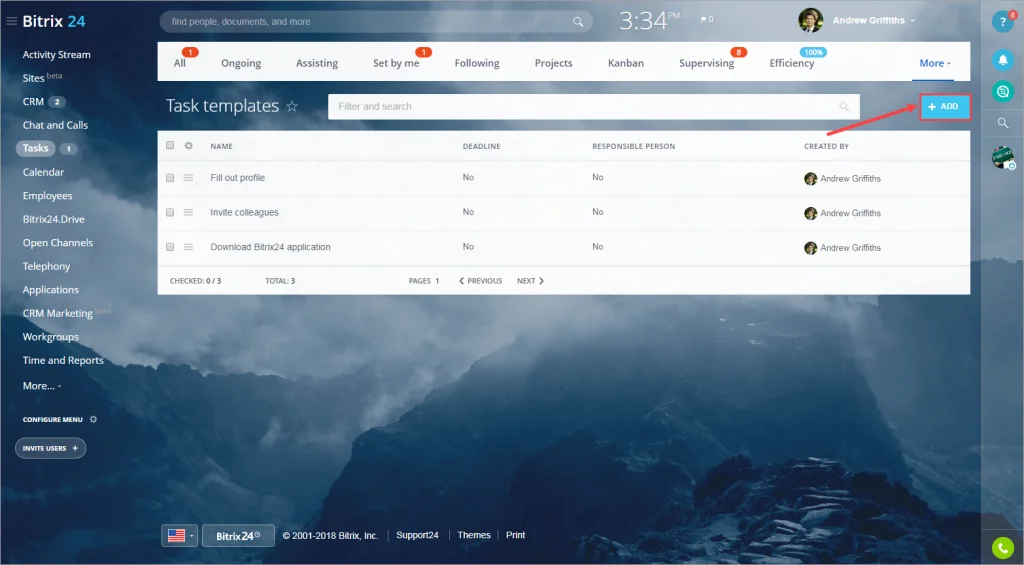
Task: Click the hamburger menu beside Bitrix 24 logo
Action: [11, 21]
